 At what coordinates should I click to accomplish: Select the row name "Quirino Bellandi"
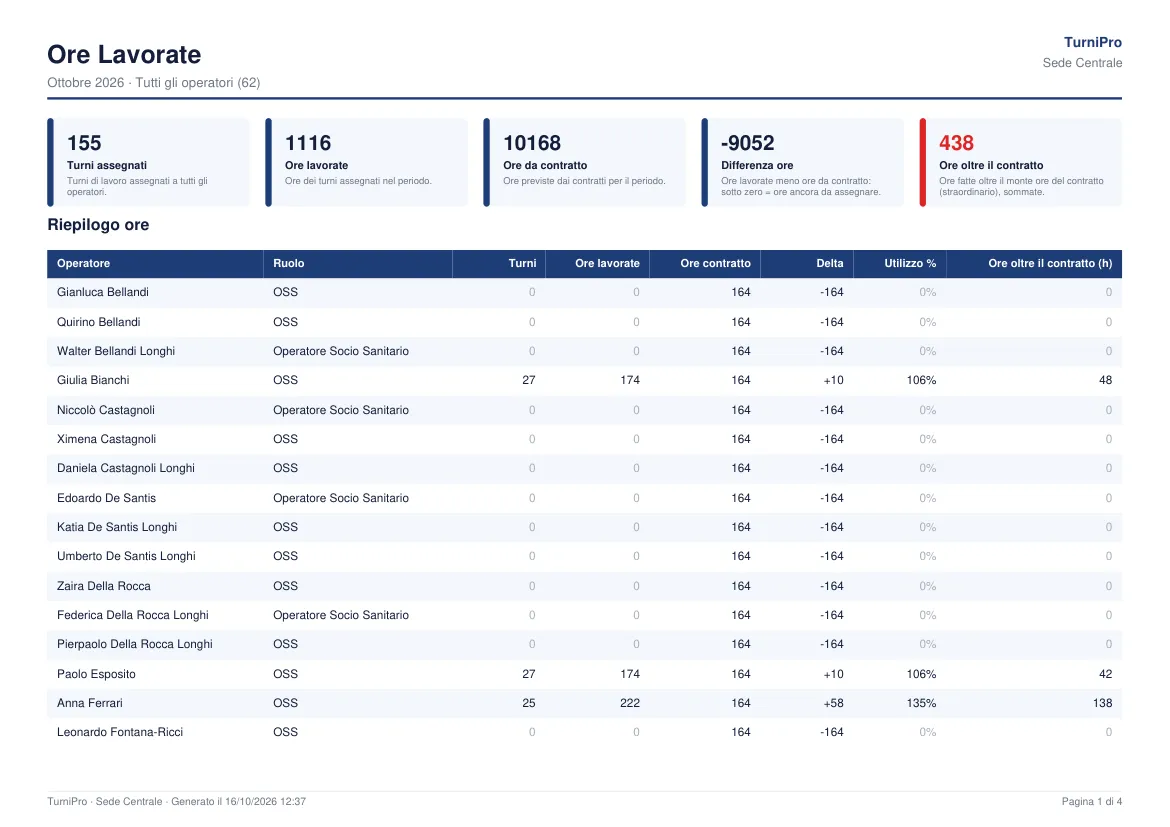click(x=98, y=322)
